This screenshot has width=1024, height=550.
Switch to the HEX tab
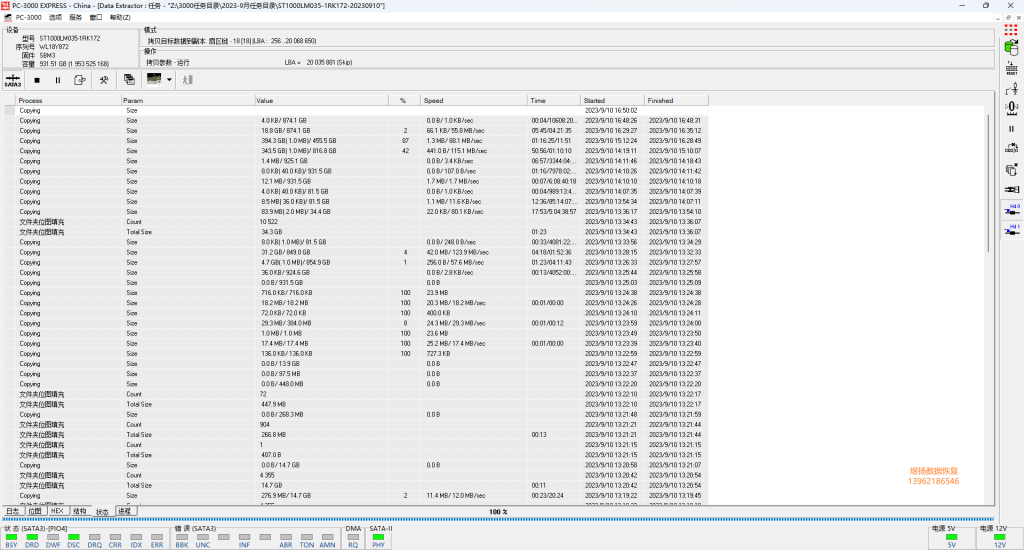pyautogui.click(x=57, y=511)
